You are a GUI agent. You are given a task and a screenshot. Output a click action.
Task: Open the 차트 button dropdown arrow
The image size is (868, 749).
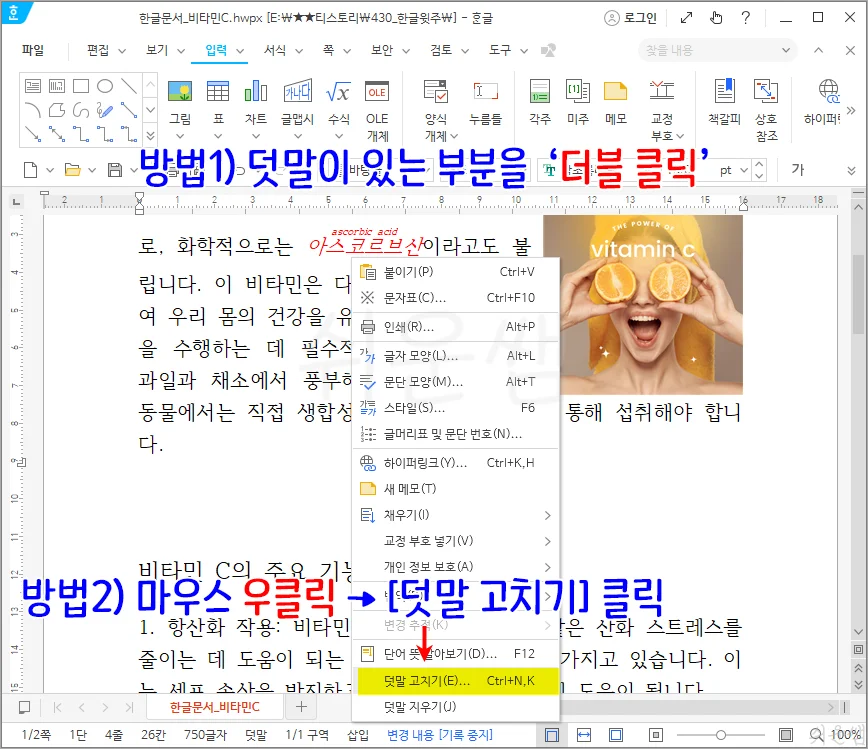coord(256,136)
